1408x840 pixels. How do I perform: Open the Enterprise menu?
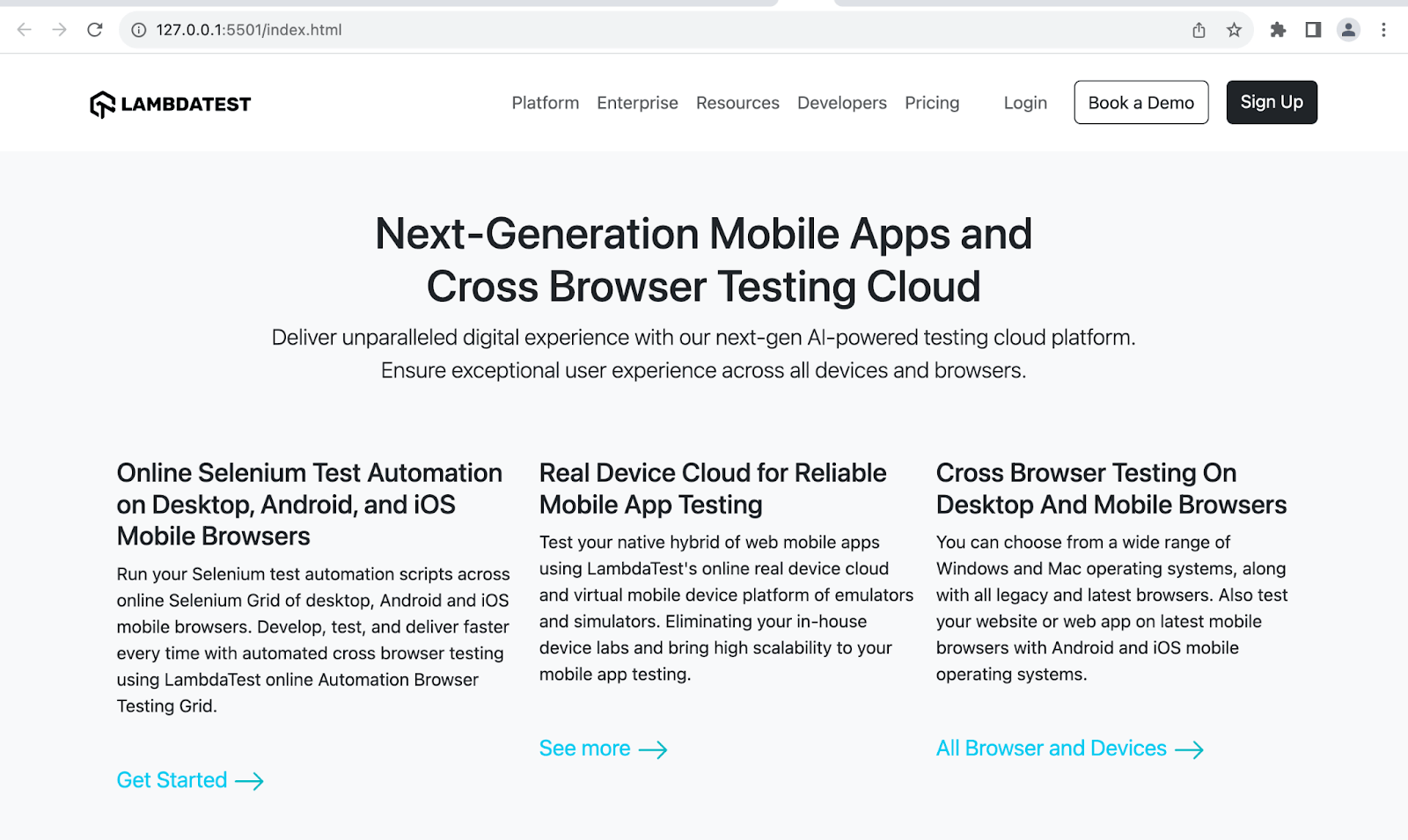point(637,103)
